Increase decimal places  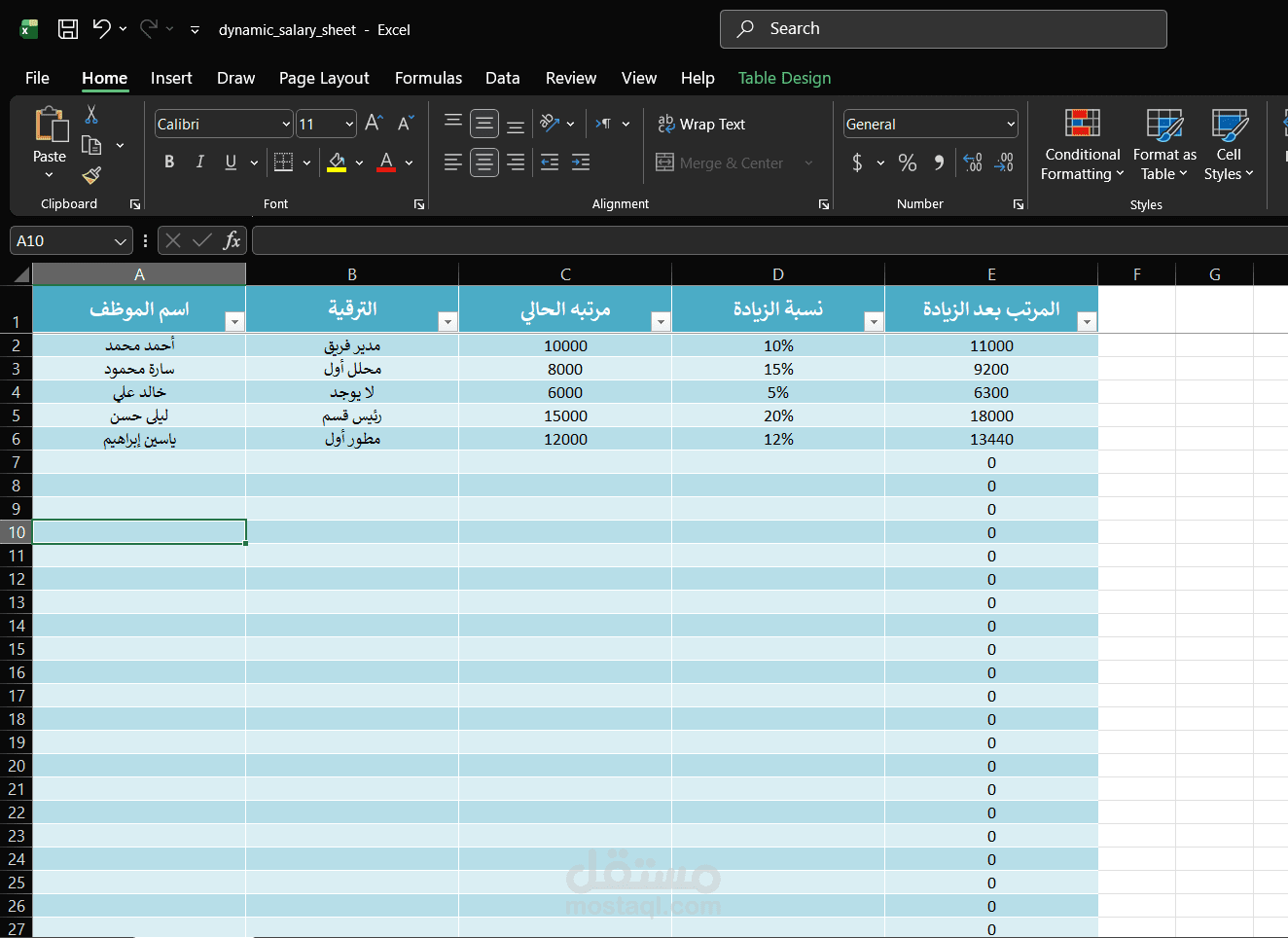pyautogui.click(x=973, y=162)
